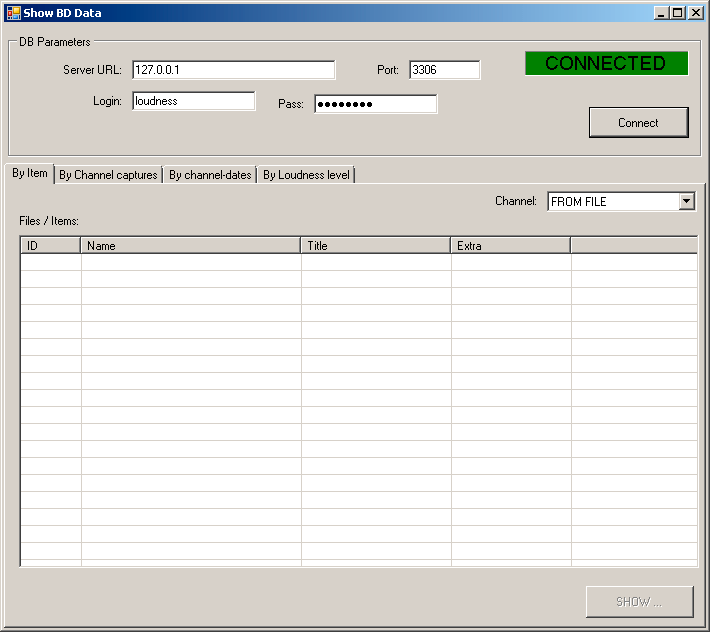Switch to the By Item tab
The height and width of the screenshot is (632, 710).
pyautogui.click(x=29, y=173)
